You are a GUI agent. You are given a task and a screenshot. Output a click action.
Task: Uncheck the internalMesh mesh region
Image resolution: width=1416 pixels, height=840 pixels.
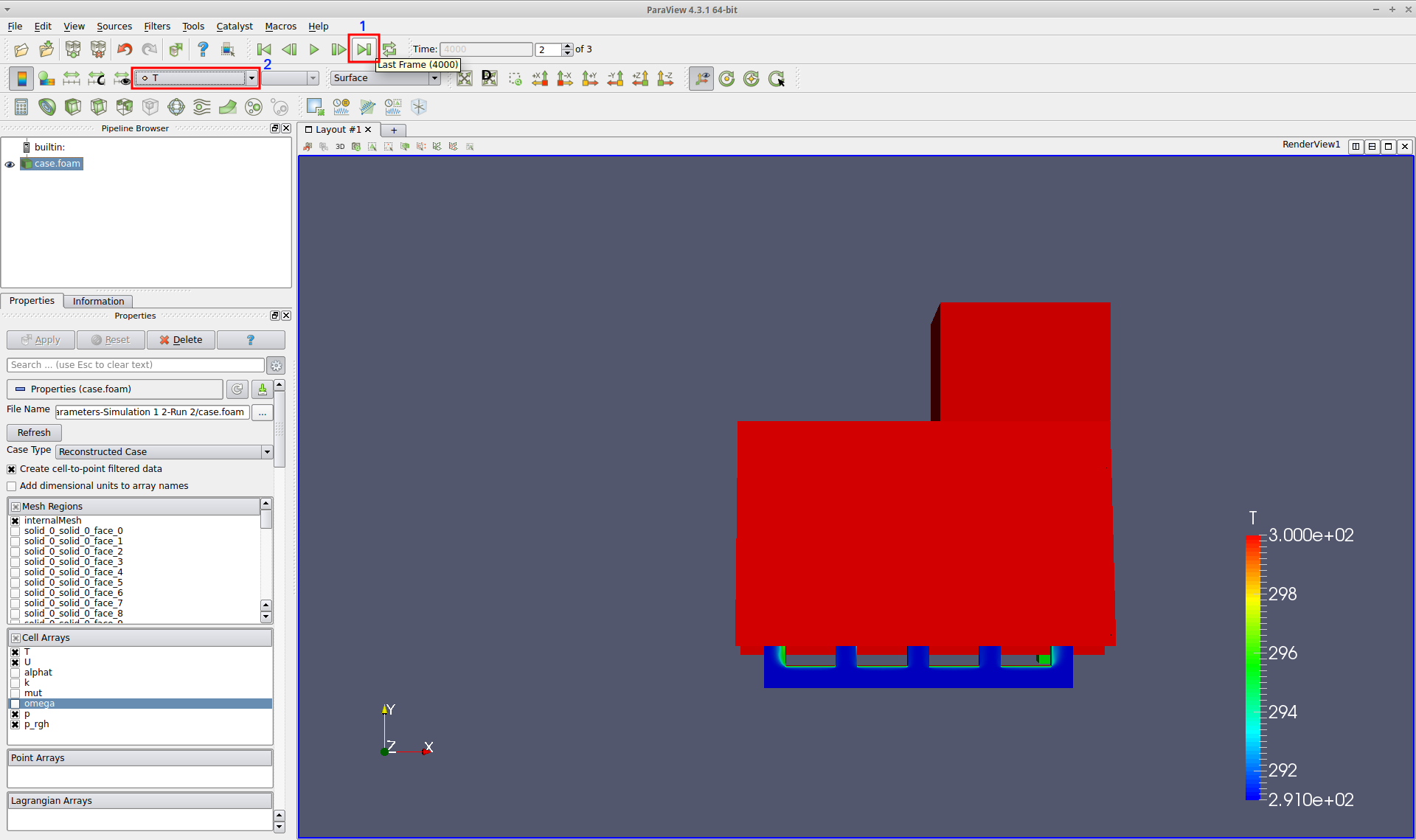[15, 521]
